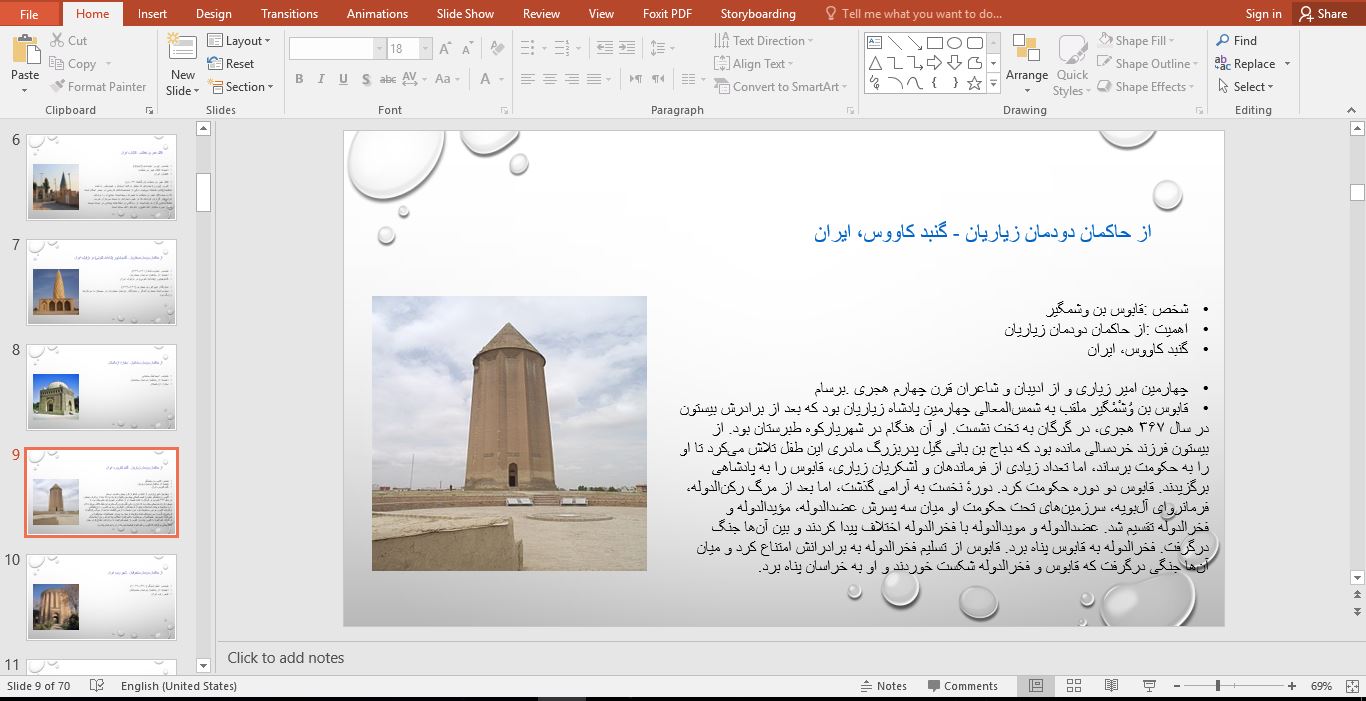Clear all text formatting
The height and width of the screenshot is (701, 1366).
tap(497, 48)
